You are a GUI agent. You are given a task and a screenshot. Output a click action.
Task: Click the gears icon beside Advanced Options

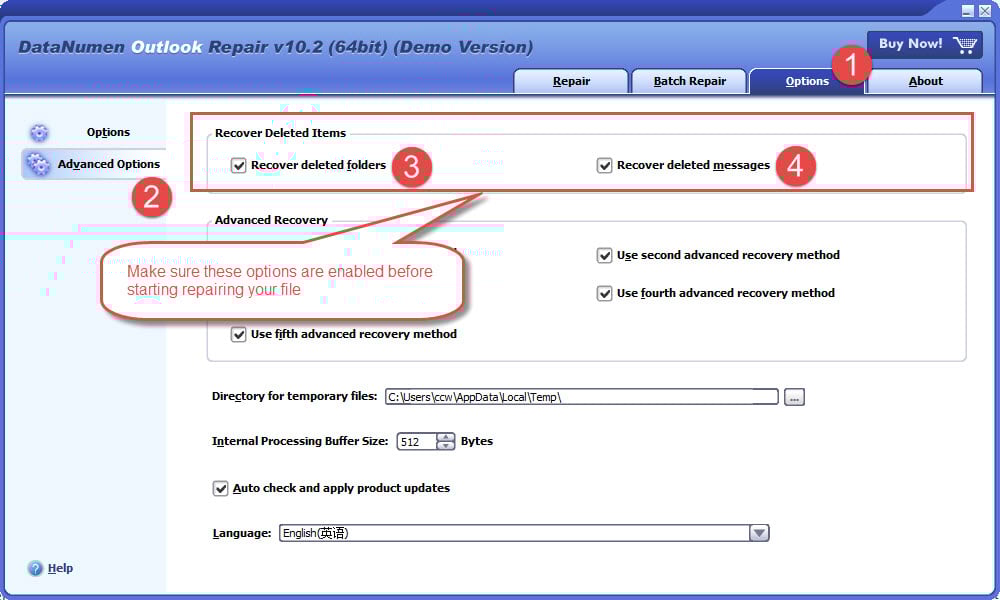[x=38, y=164]
